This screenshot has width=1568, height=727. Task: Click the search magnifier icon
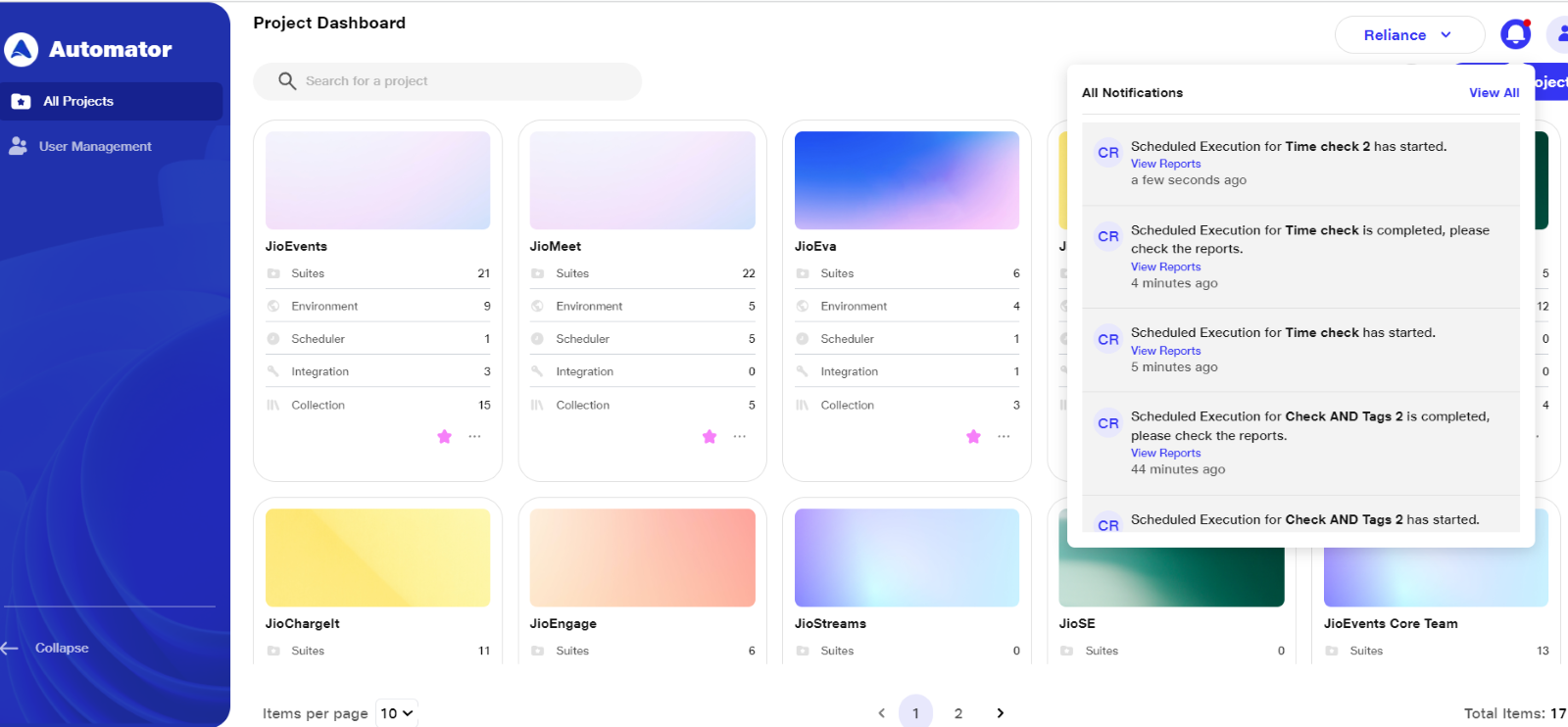pos(287,81)
